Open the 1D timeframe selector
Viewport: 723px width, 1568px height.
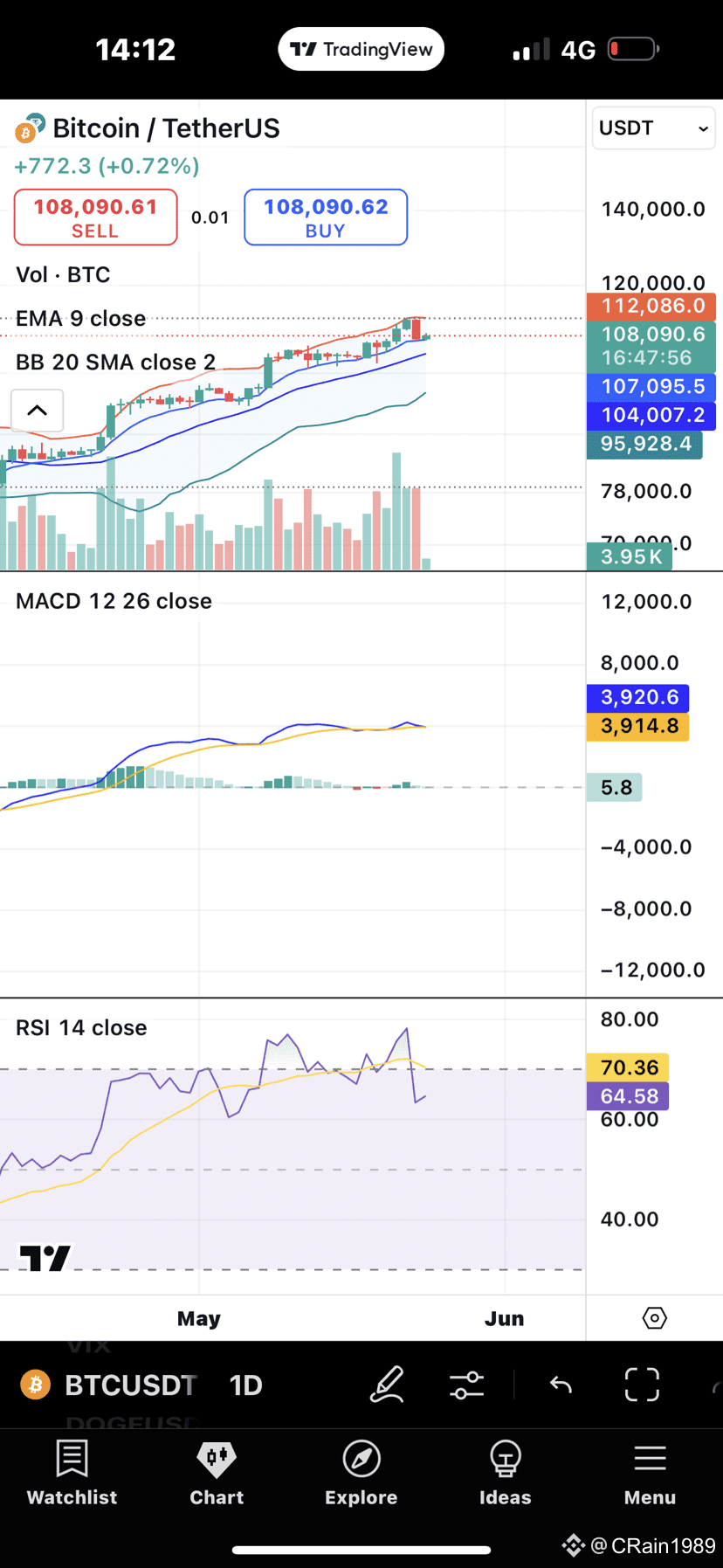(x=245, y=1385)
